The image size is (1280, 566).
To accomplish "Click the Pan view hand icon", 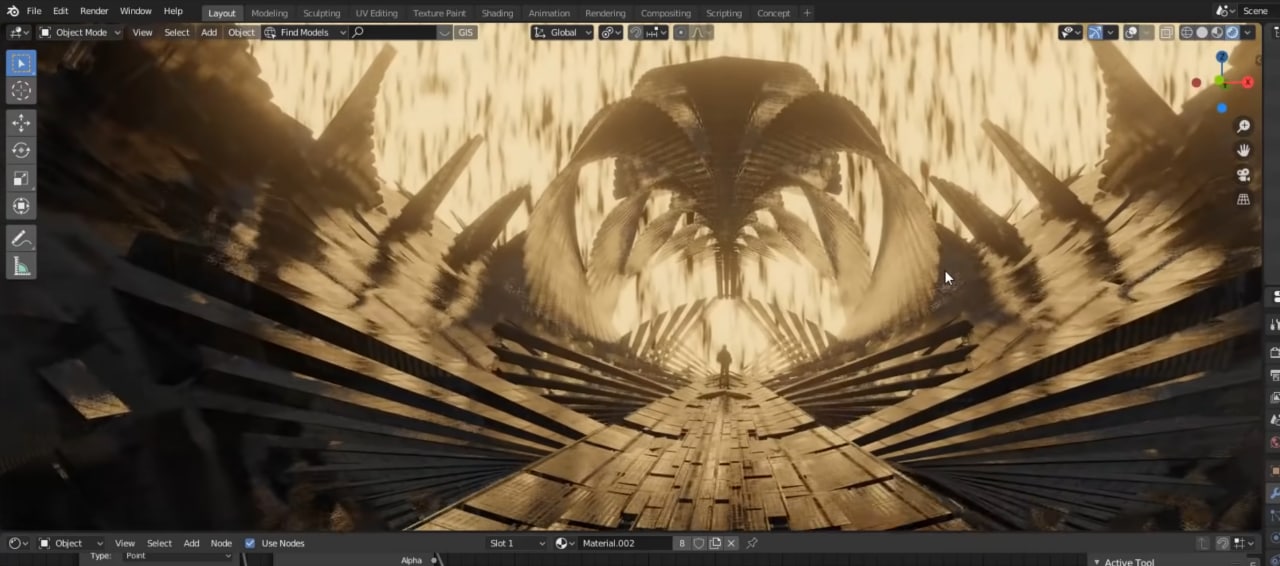I will [x=1243, y=150].
